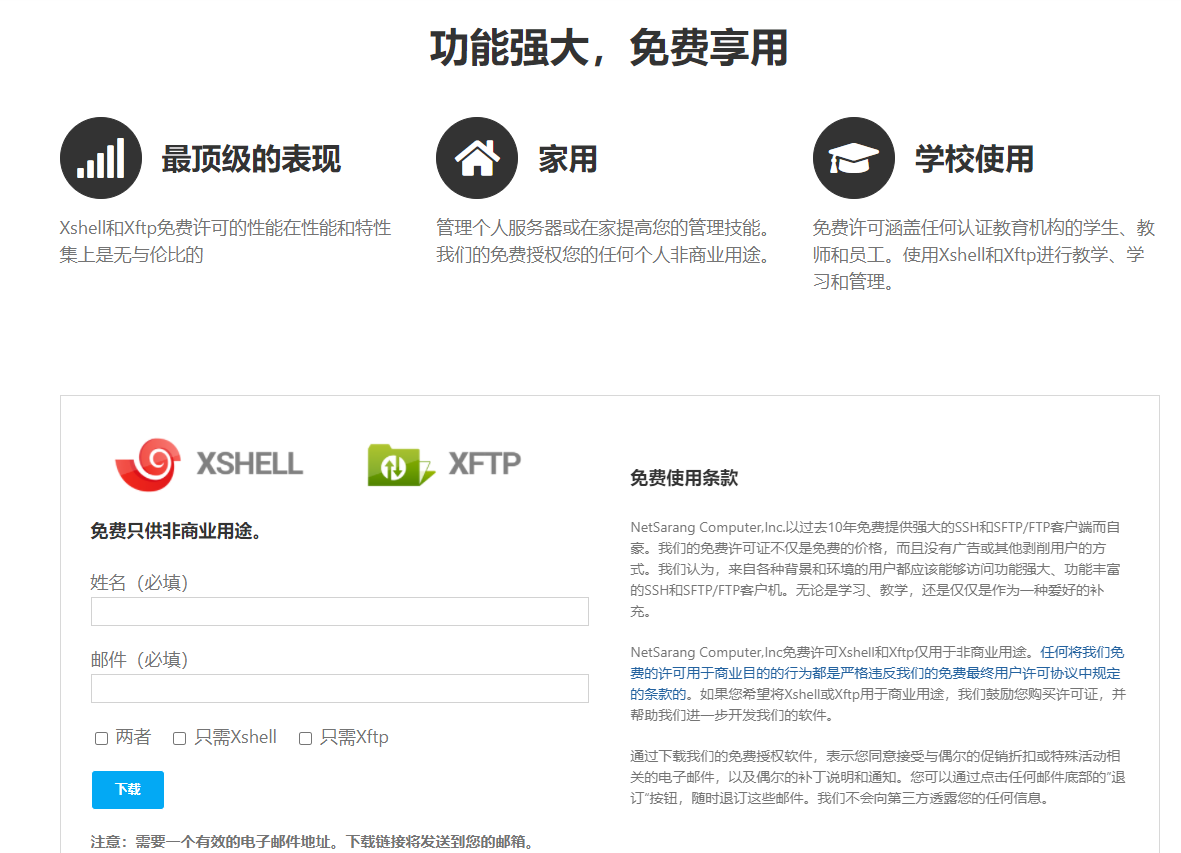Click the house home-use icon
Screen dimensions: 1181x853
point(477,158)
